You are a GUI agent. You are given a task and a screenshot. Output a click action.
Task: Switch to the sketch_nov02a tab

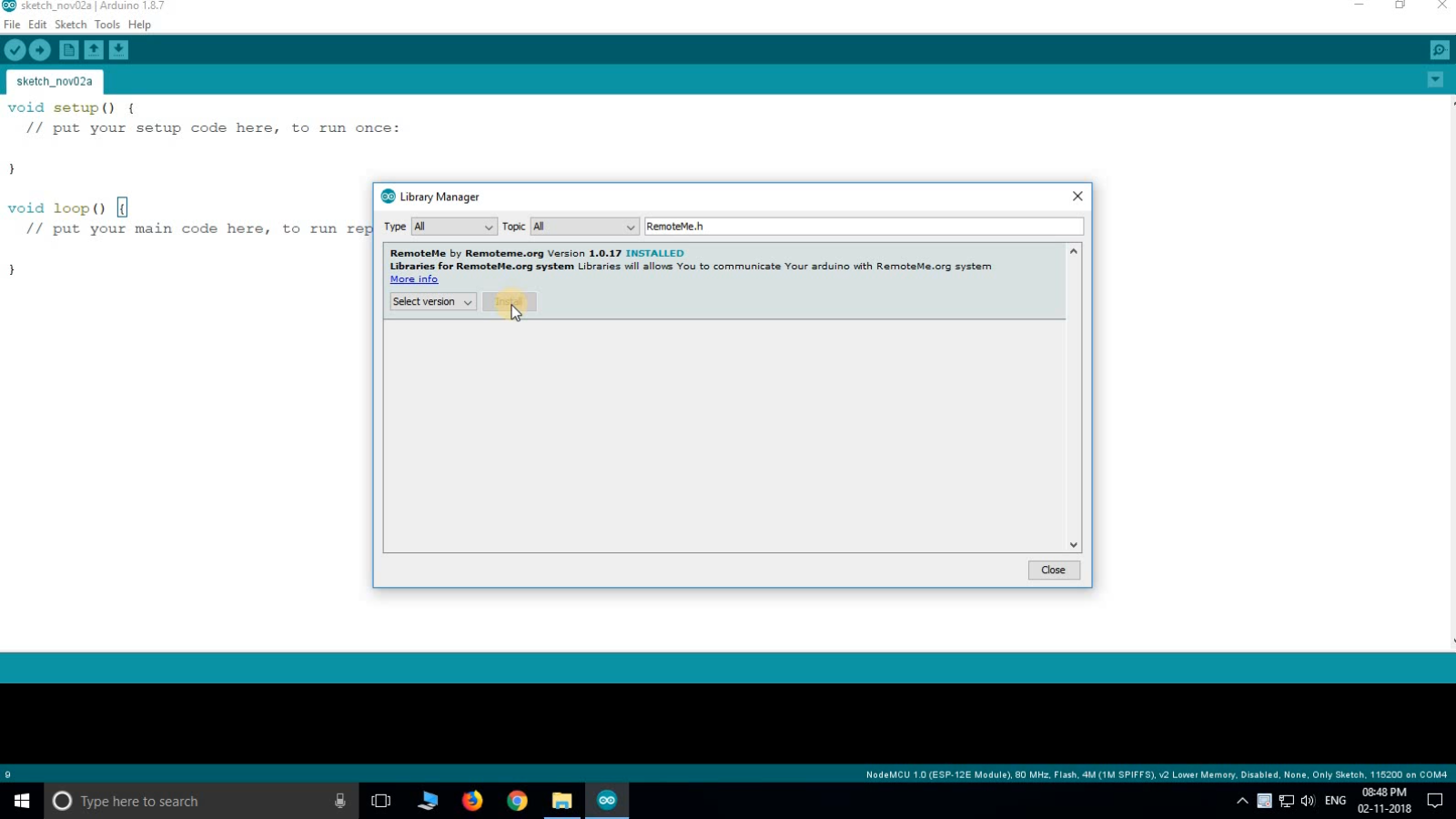pos(54,81)
